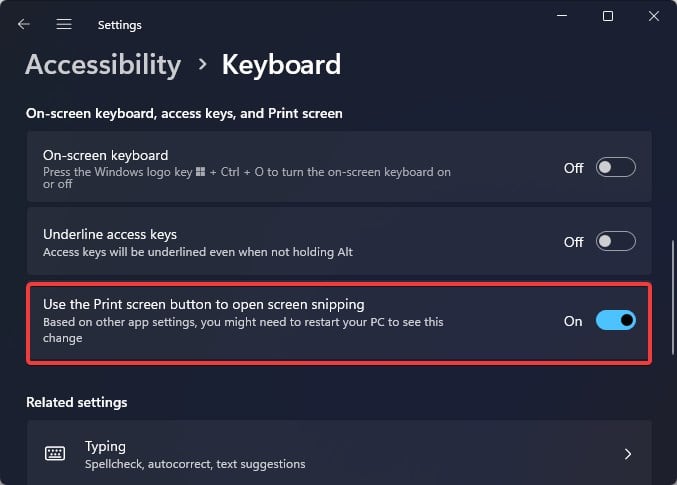Enable the Underline access keys toggle
Screen dimensions: 677x485
615,242
